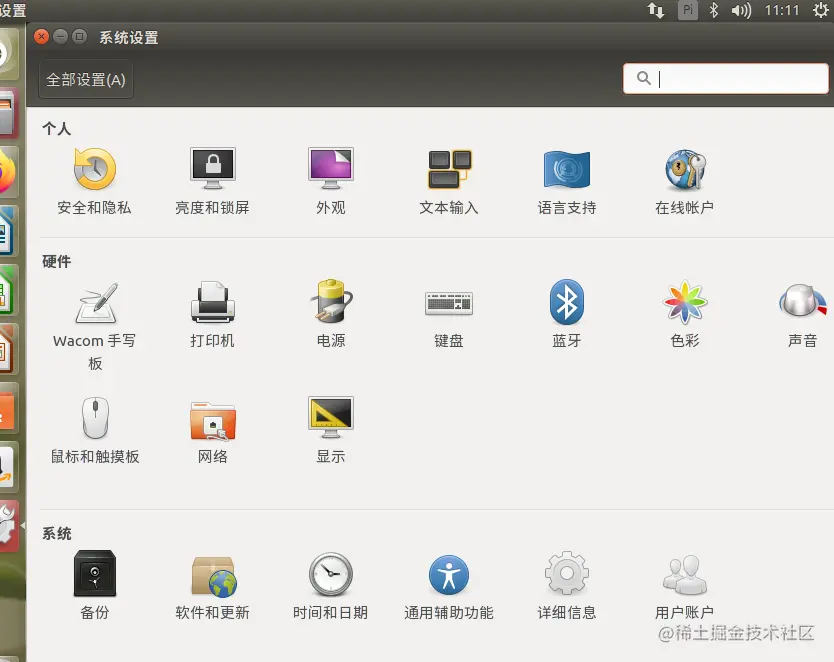Open 鼠标和触摸板 settings

[x=95, y=431]
